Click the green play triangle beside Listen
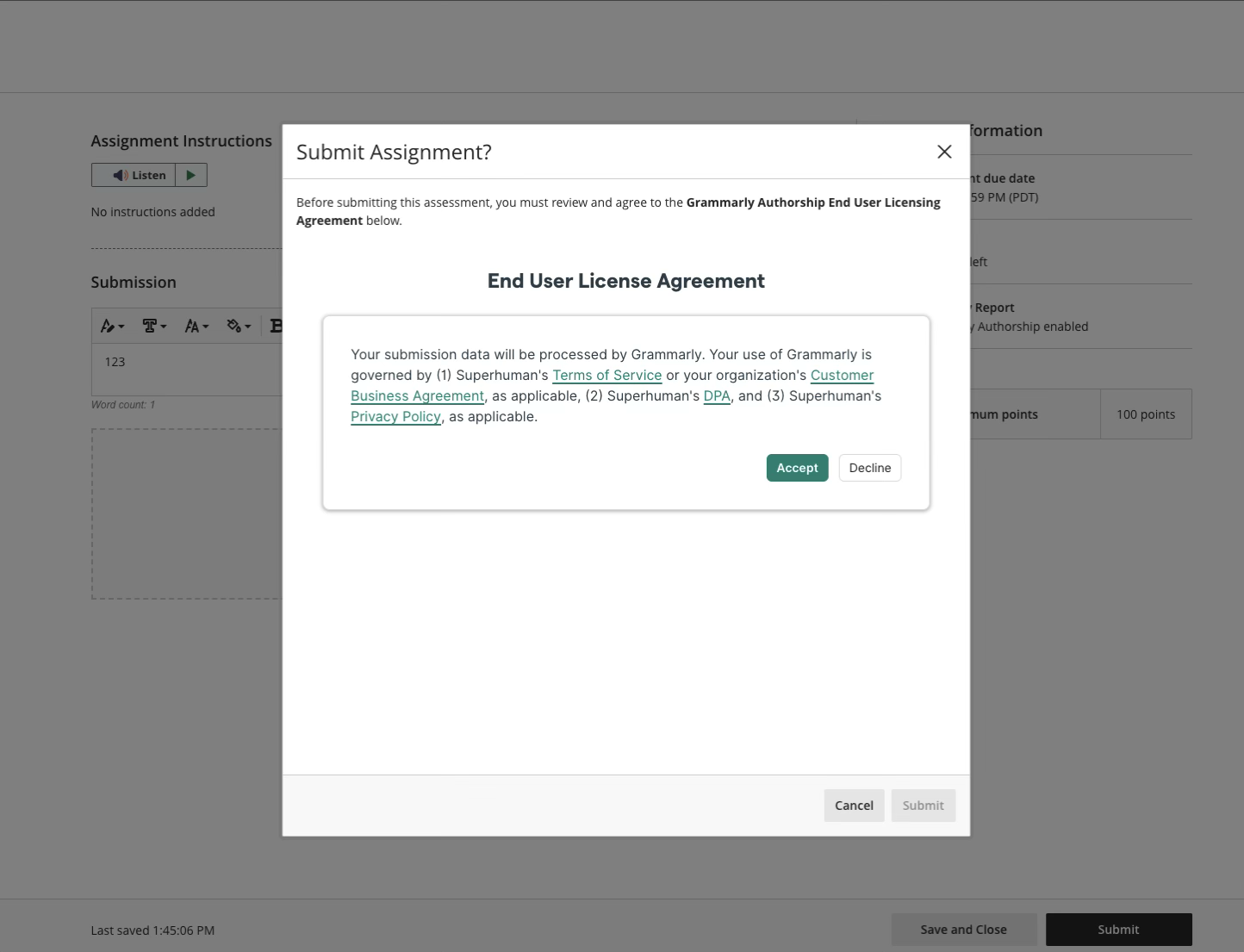 click(191, 175)
